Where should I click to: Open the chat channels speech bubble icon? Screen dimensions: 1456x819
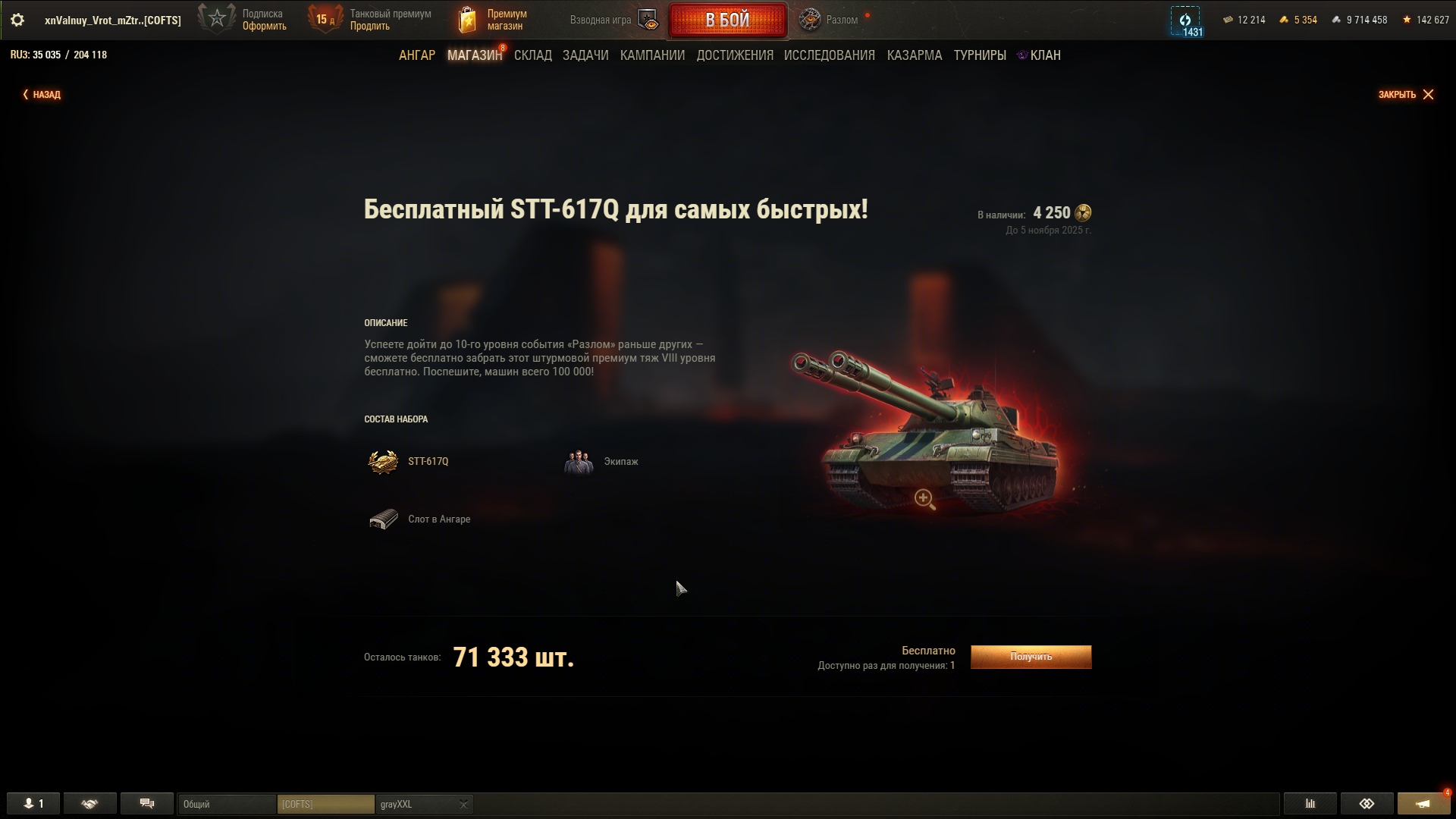147,804
